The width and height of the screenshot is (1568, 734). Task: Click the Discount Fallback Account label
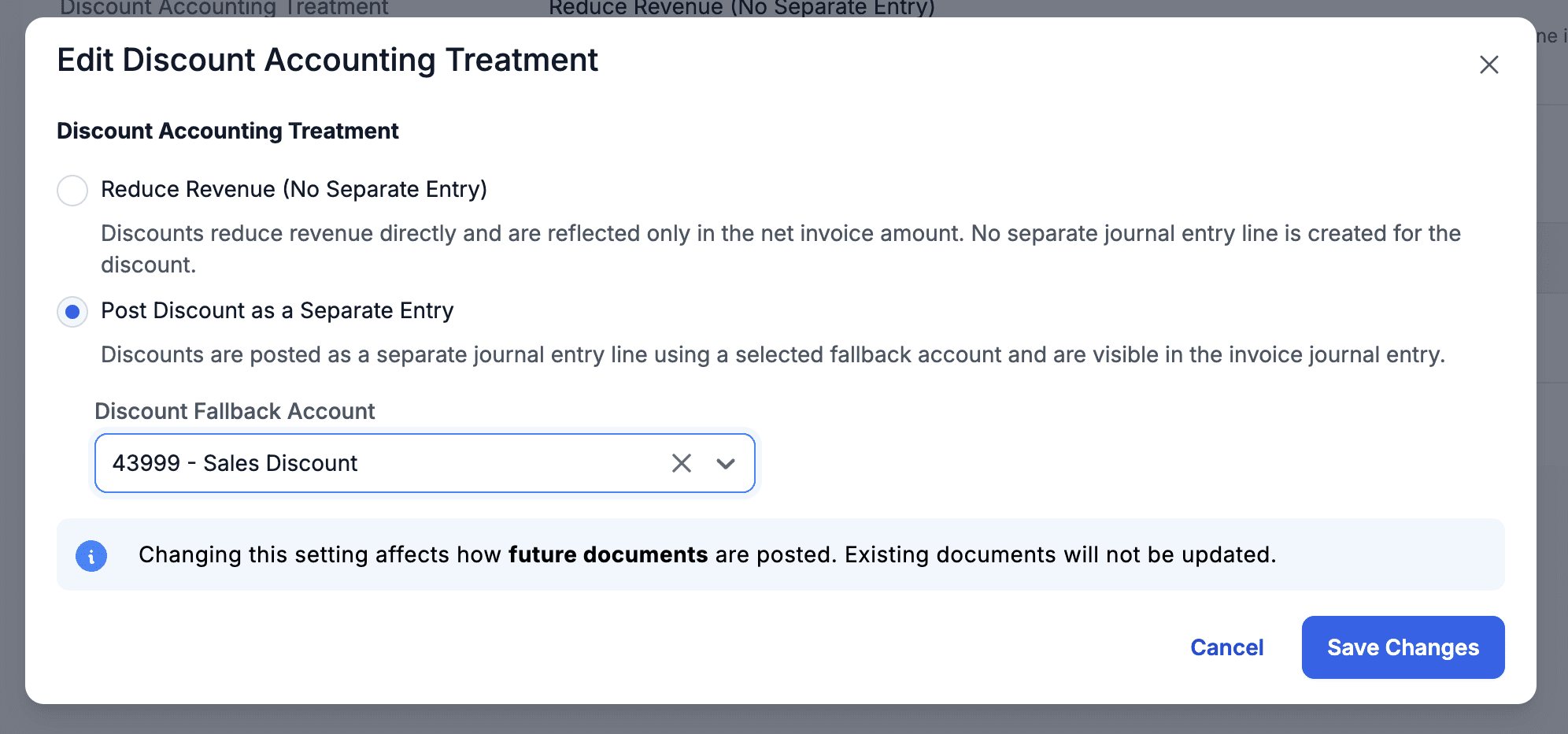(x=235, y=411)
